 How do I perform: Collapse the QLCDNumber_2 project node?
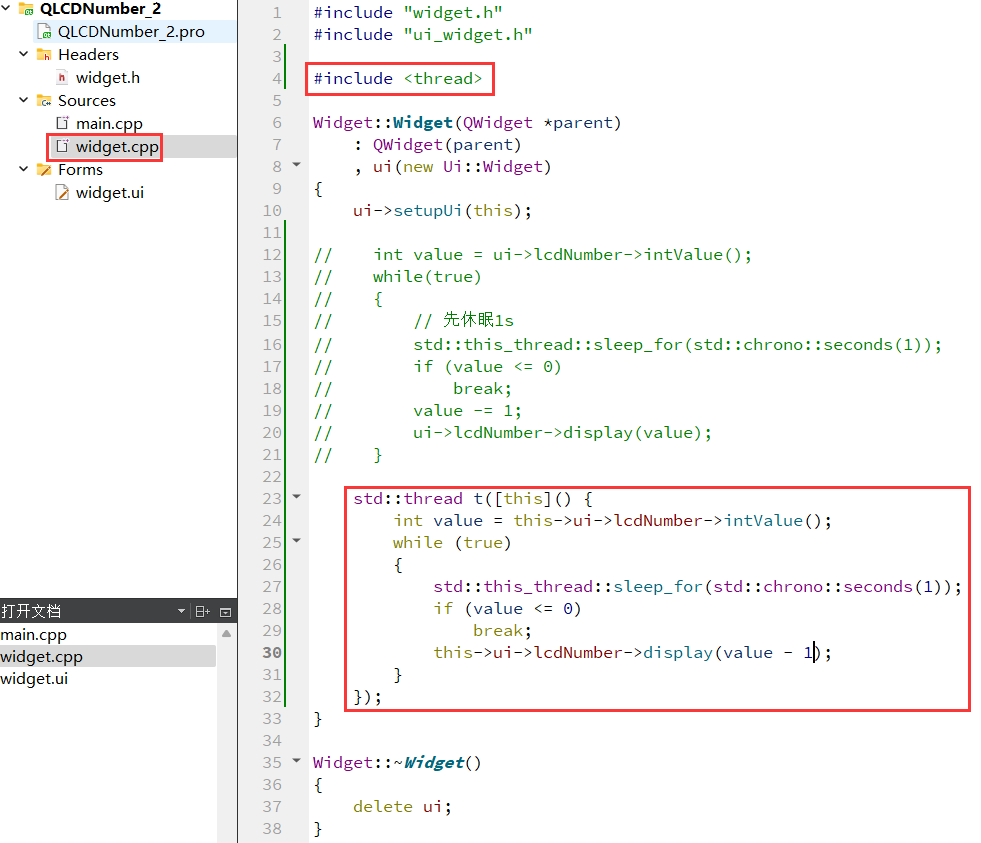click(x=6, y=8)
